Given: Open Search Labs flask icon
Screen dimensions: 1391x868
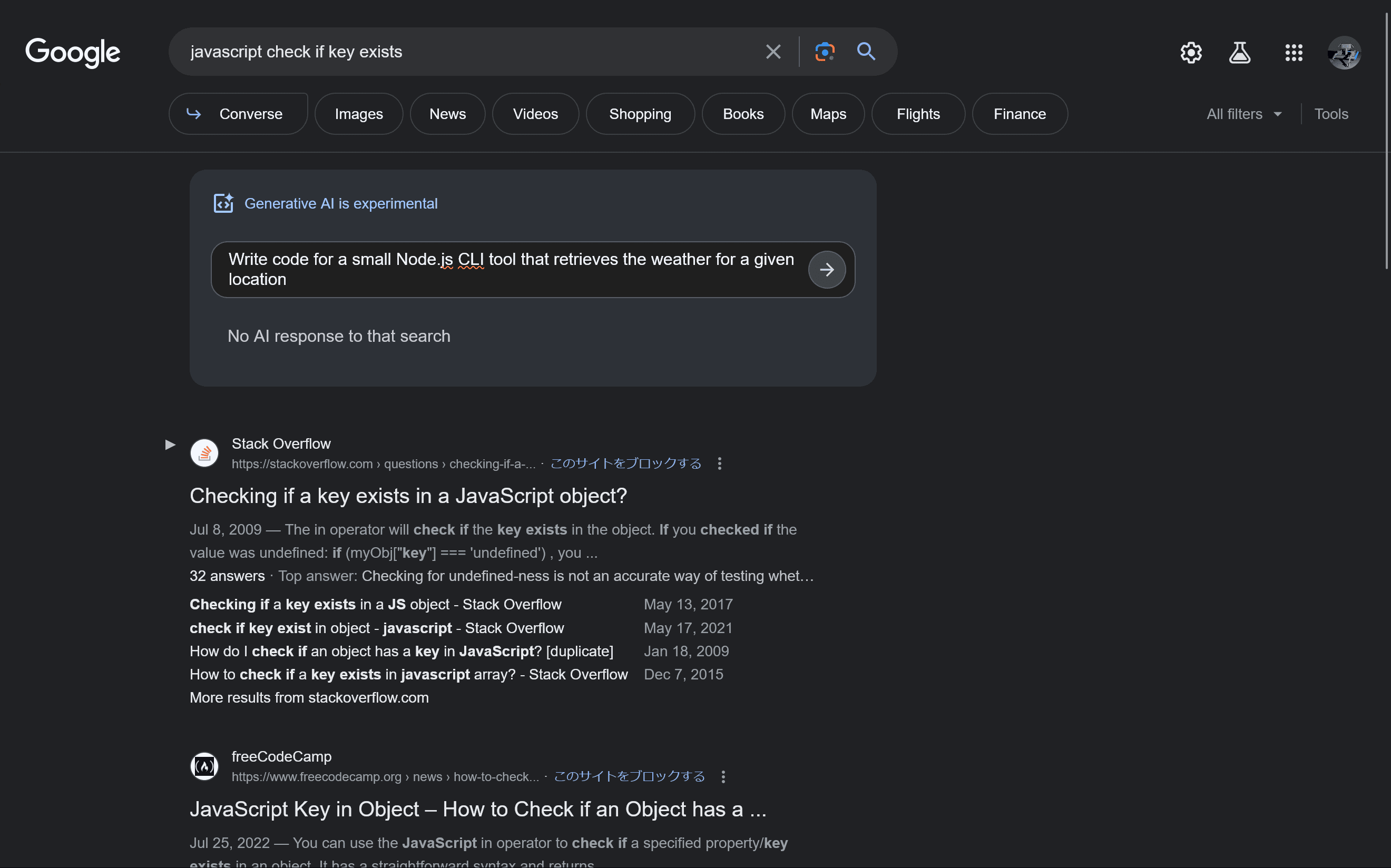Looking at the screenshot, I should click(x=1239, y=53).
